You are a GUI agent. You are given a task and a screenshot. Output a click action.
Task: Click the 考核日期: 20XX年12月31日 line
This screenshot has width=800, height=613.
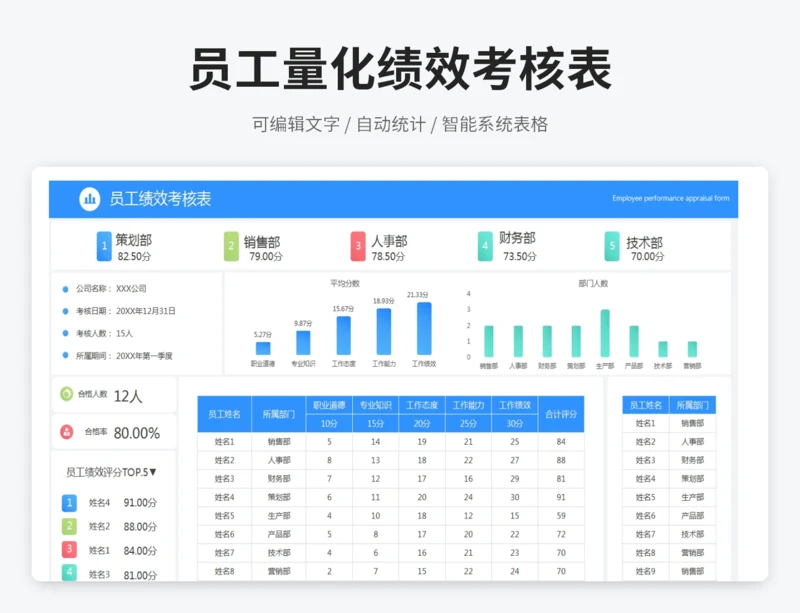tap(126, 311)
